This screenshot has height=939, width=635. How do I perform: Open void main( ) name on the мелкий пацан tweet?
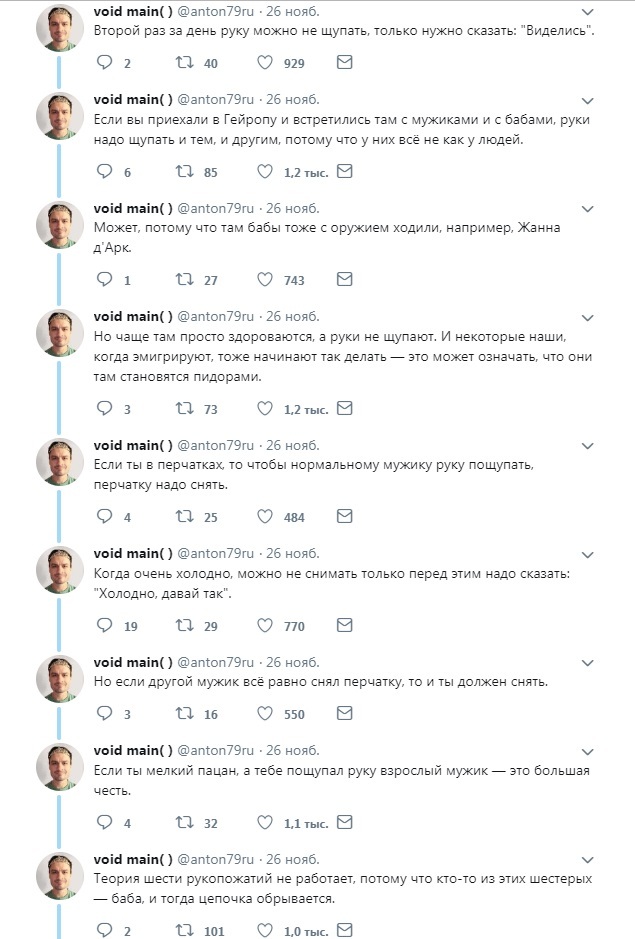click(x=133, y=751)
